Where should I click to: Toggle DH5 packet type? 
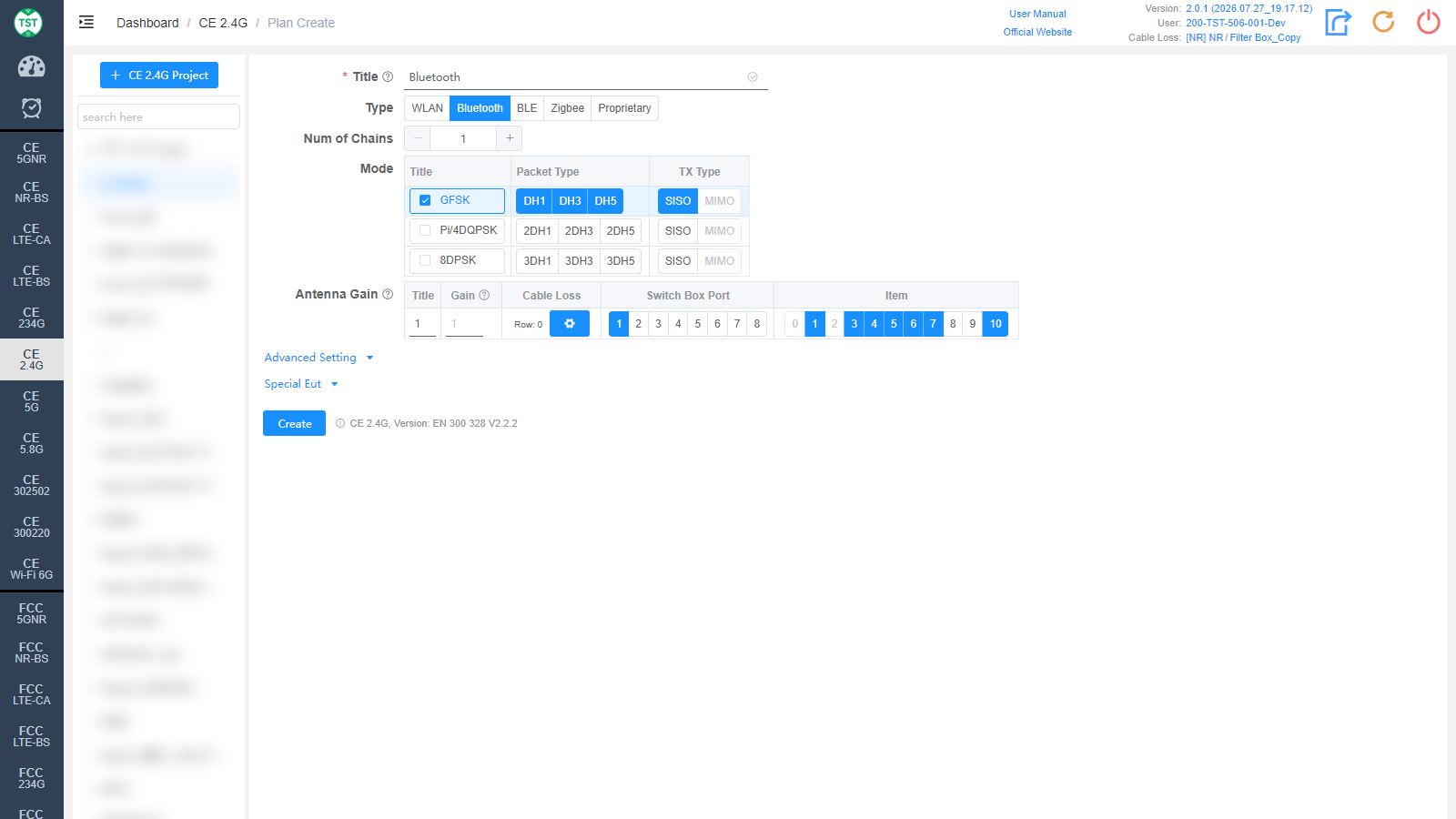(605, 201)
